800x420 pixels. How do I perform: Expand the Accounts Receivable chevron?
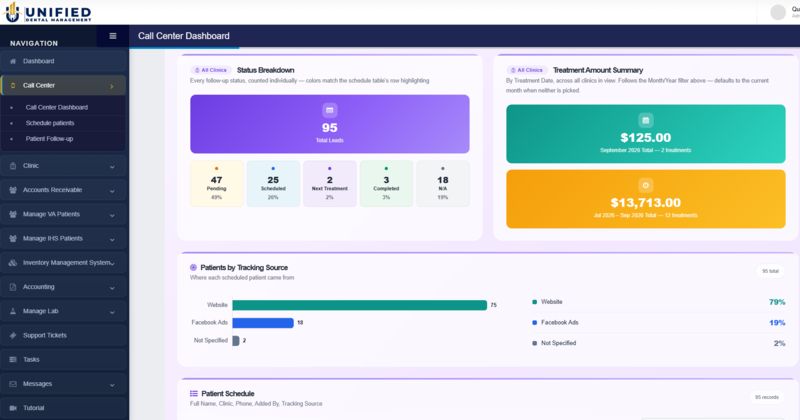112,191
